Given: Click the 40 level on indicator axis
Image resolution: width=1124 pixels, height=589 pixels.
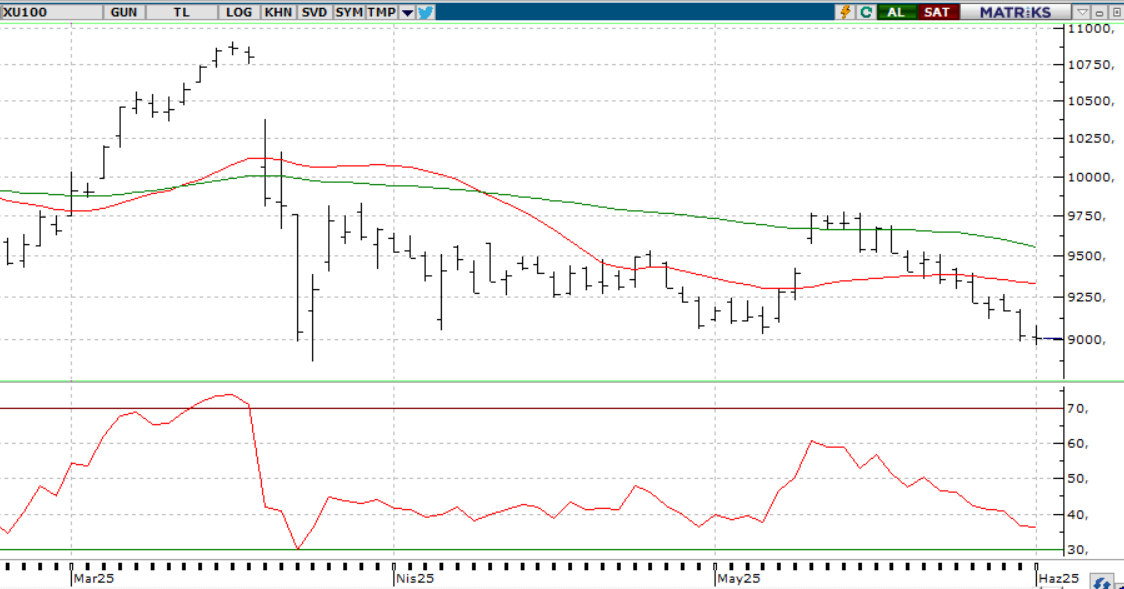Looking at the screenshot, I should (1078, 514).
